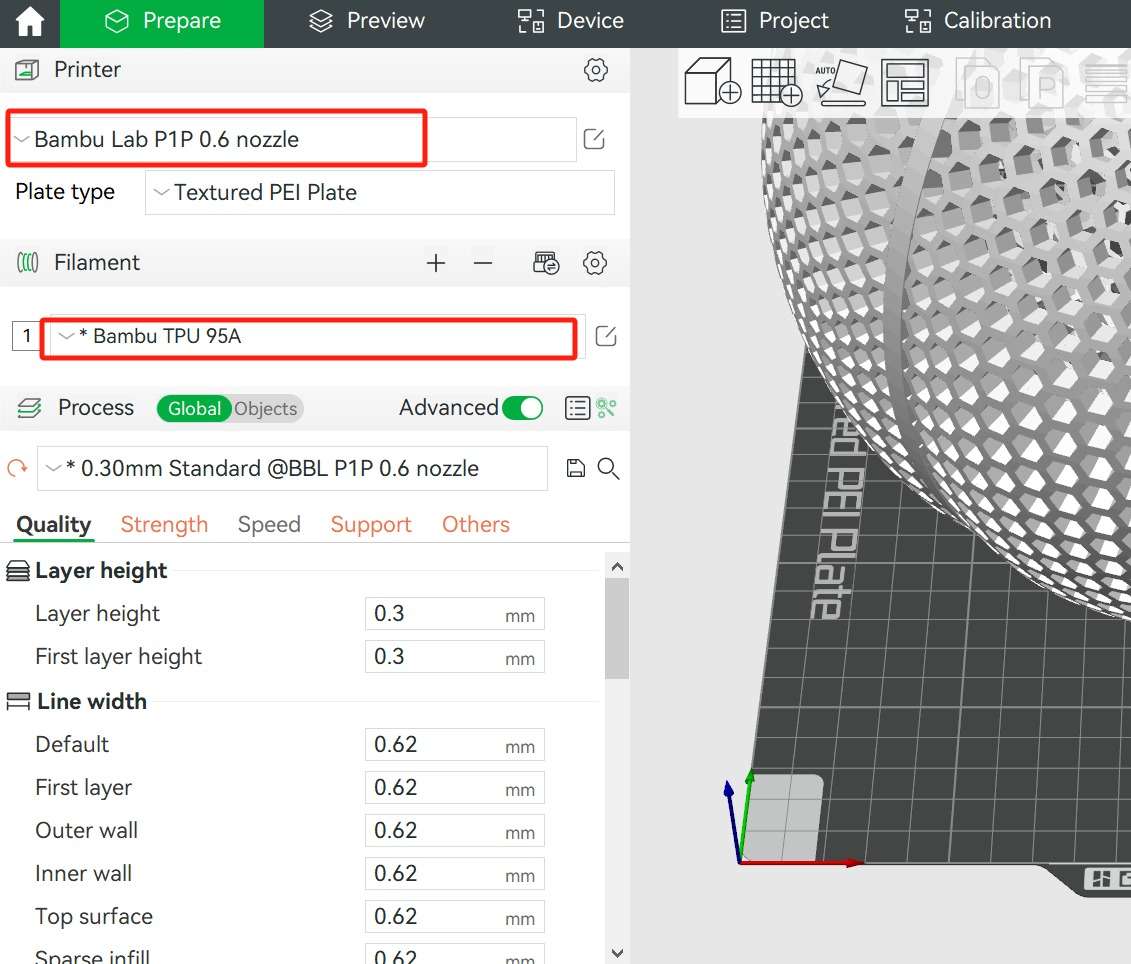1131x964 pixels.
Task: Click the Add cube primitive icon
Action: coord(712,82)
